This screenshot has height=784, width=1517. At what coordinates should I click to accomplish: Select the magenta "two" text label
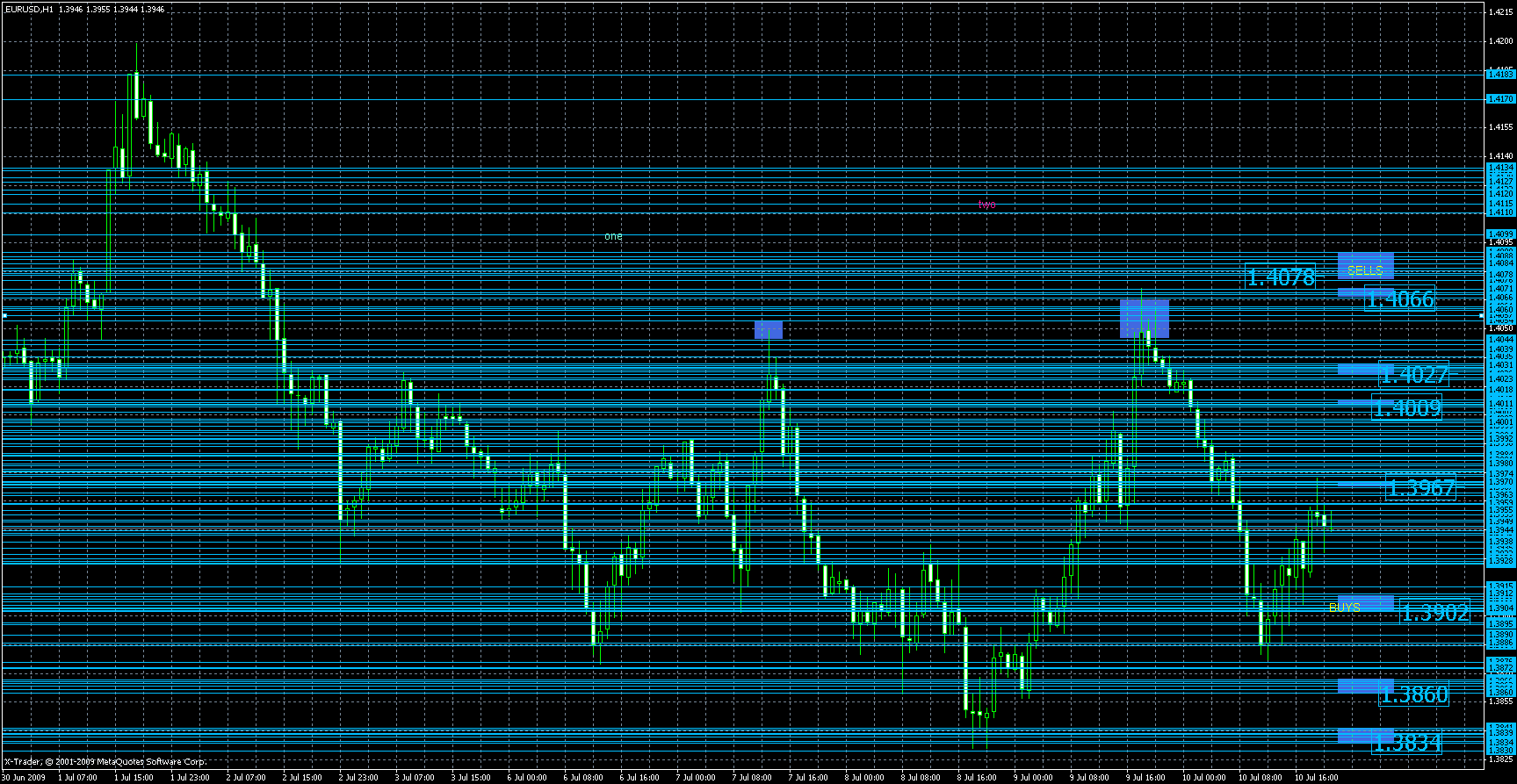point(987,205)
